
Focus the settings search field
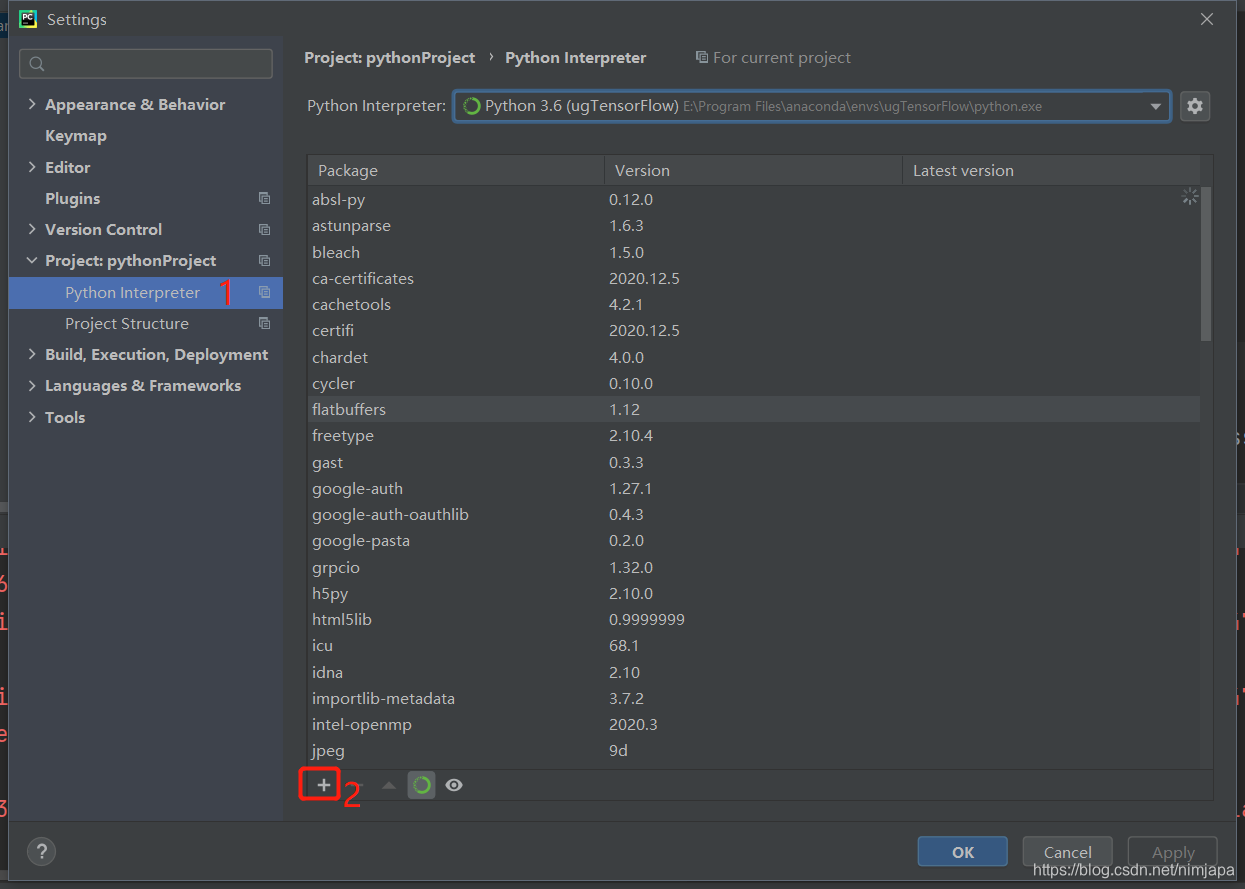[x=146, y=64]
